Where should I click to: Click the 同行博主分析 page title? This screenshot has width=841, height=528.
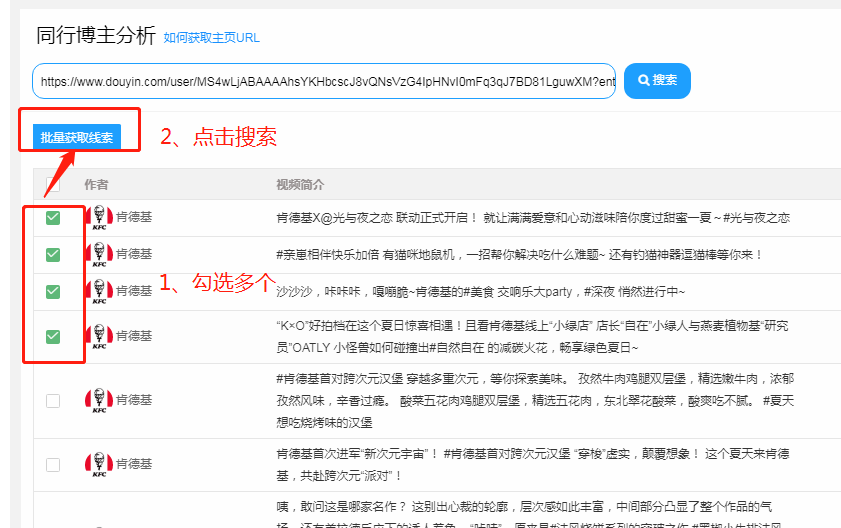pos(96,35)
